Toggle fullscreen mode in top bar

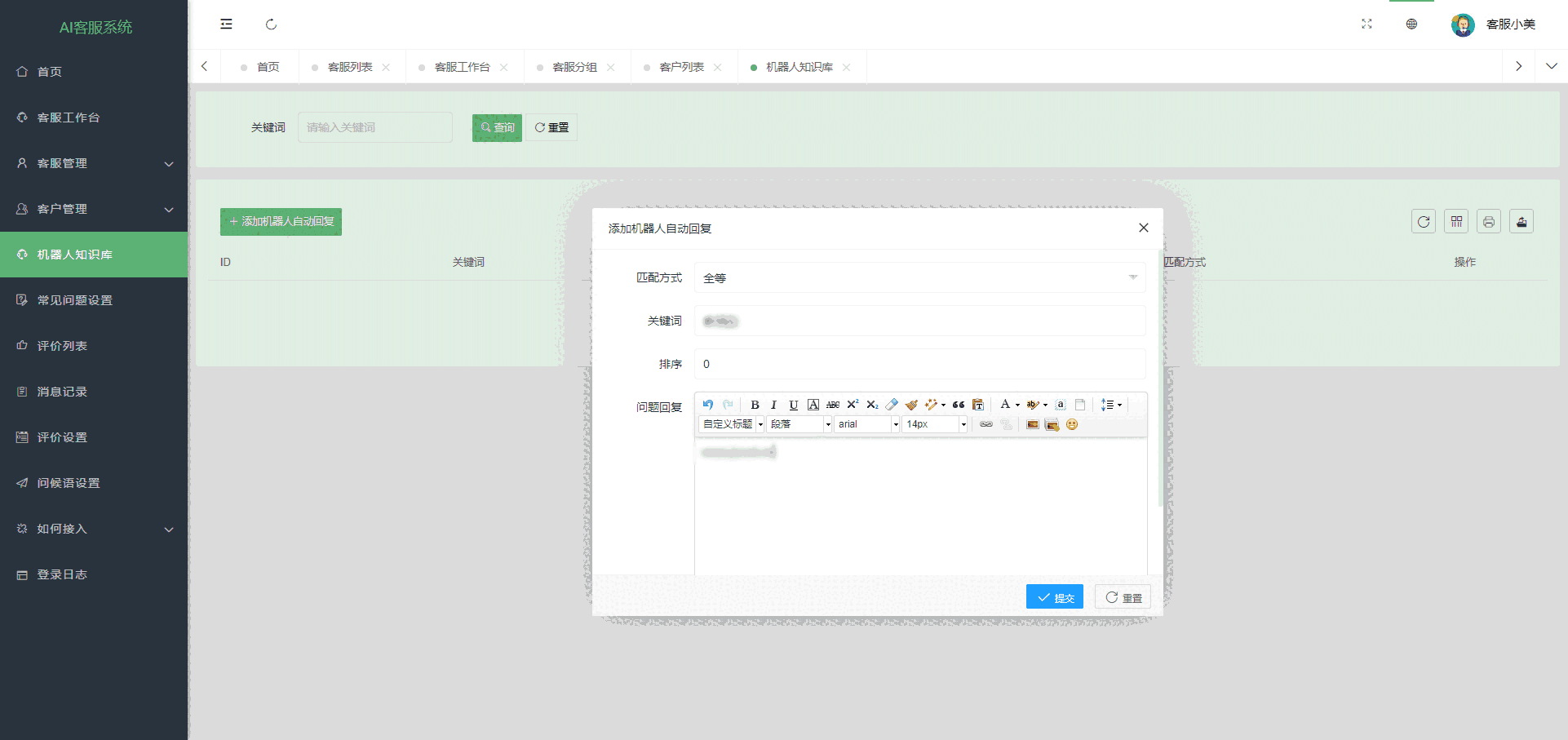[1366, 24]
